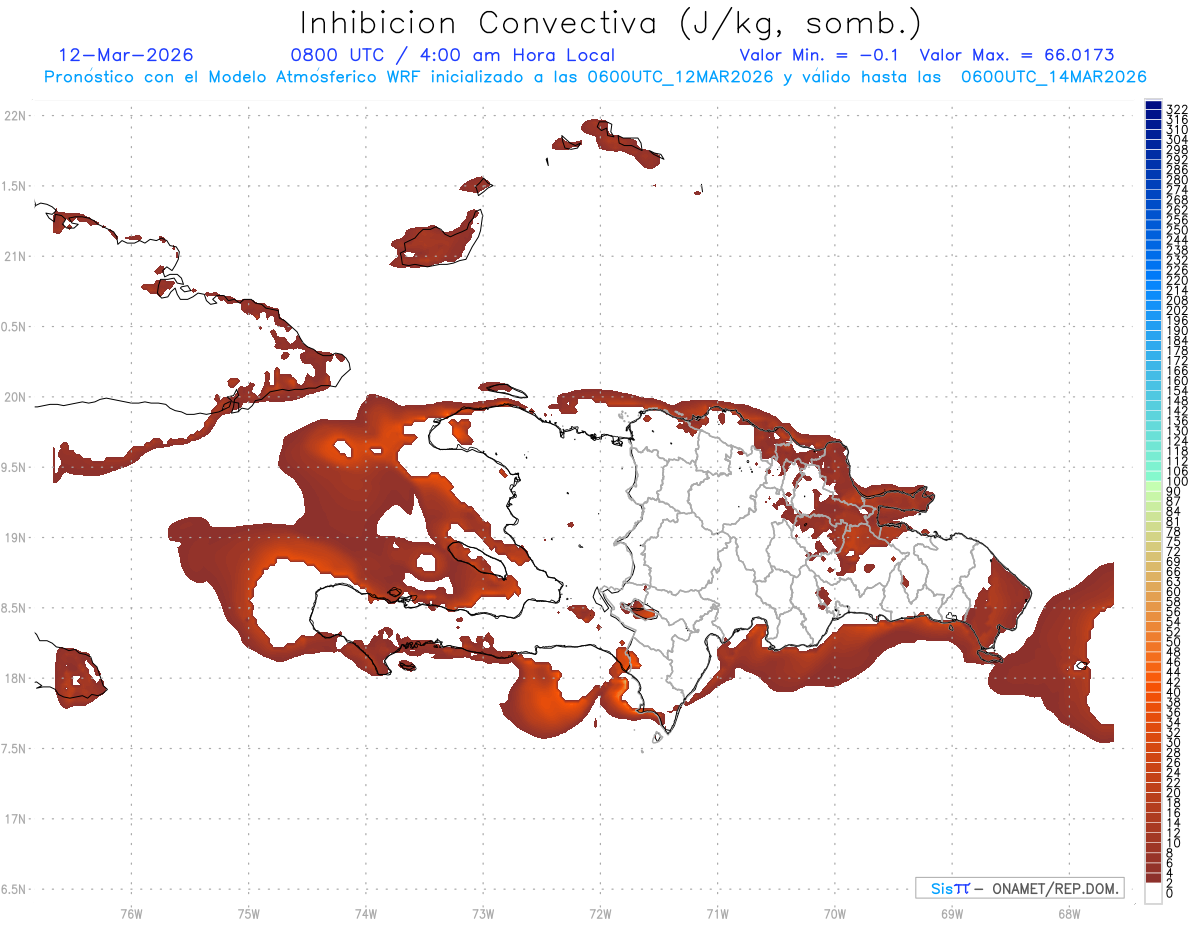Click the '20N' latitude label
The height and width of the screenshot is (927, 1200).
point(14,397)
